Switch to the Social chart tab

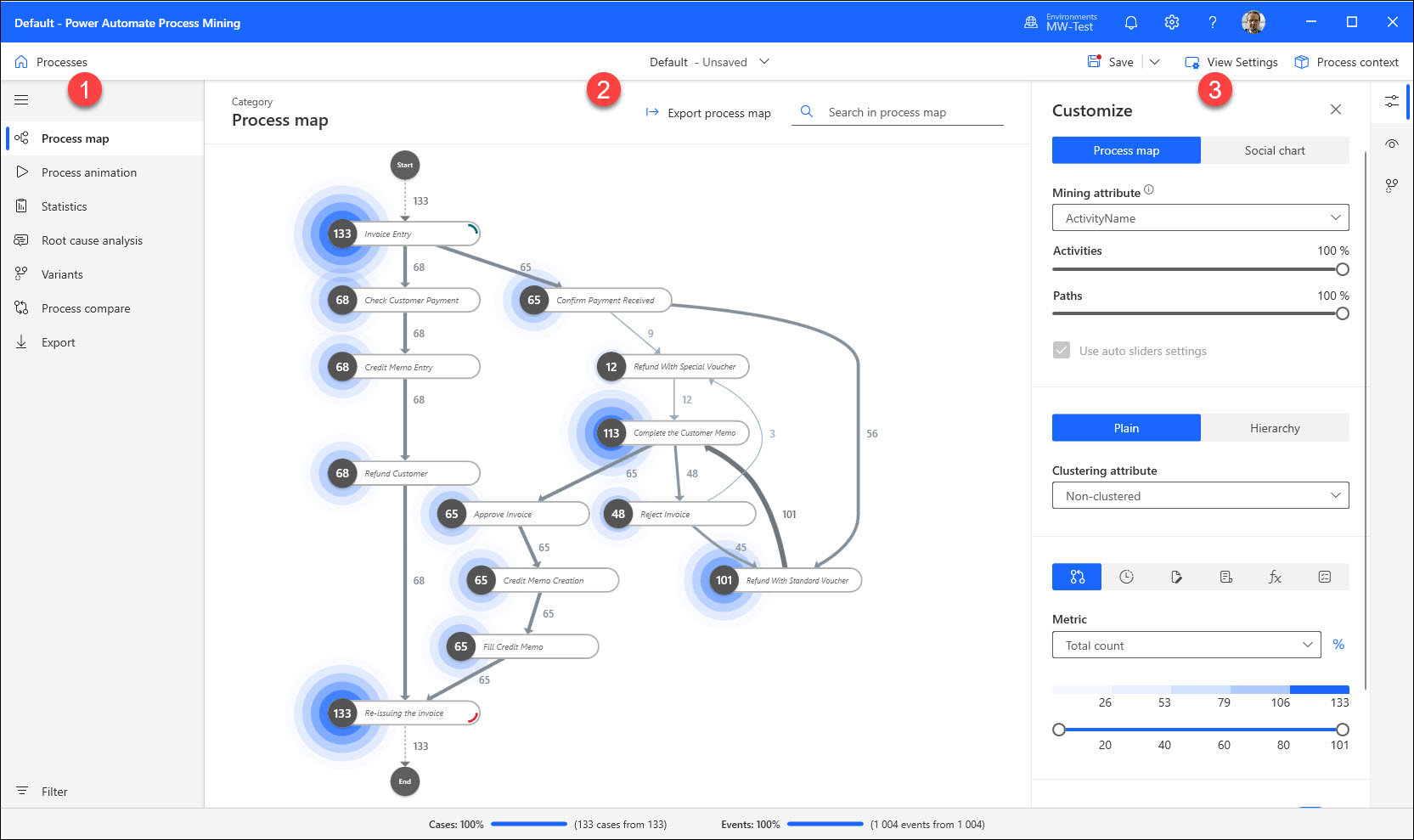tap(1274, 150)
